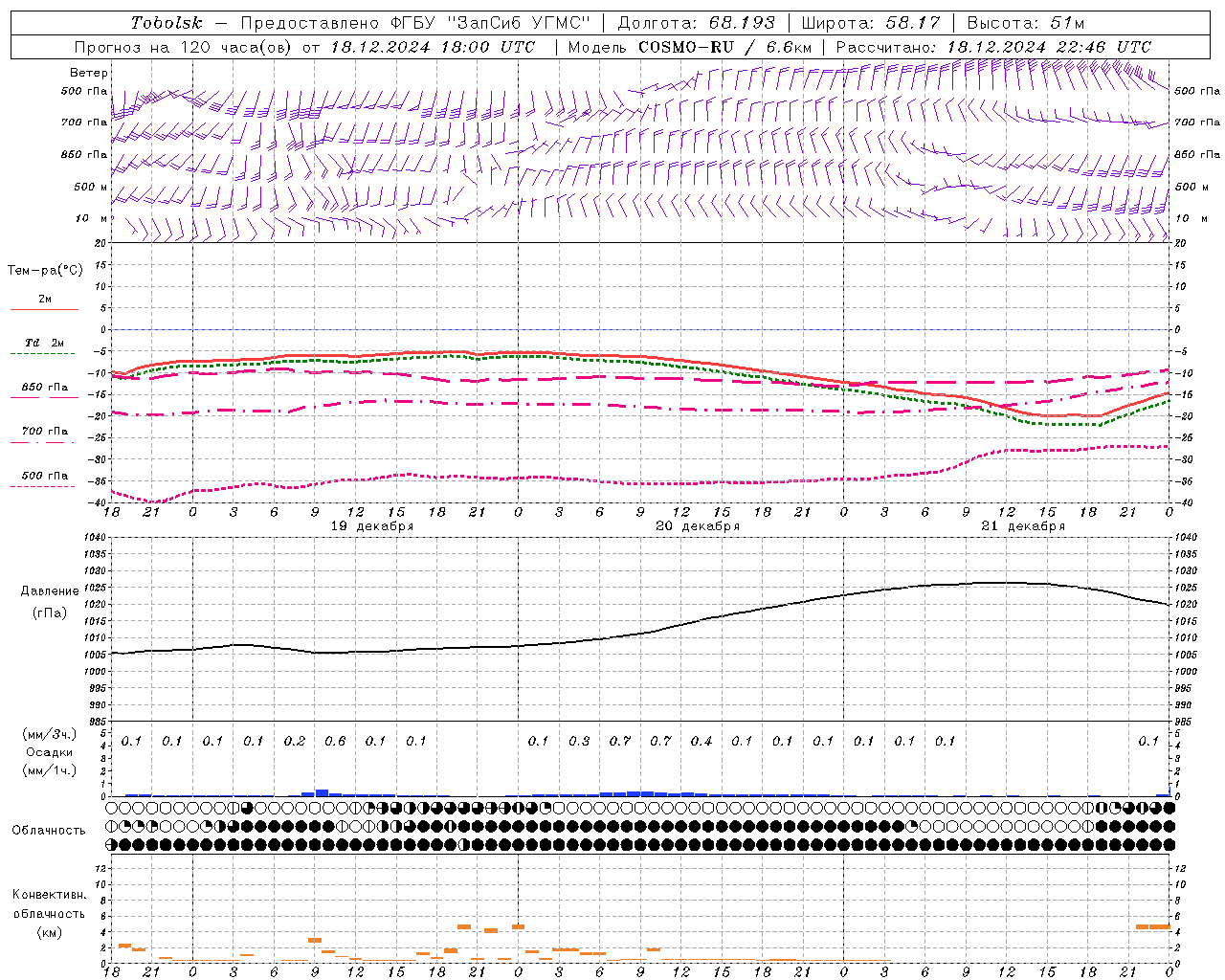Click Рассчитано: 18.12.2024 22:46 UTC timestamp
Viewport: 1225px width, 980px height.
[x=993, y=47]
